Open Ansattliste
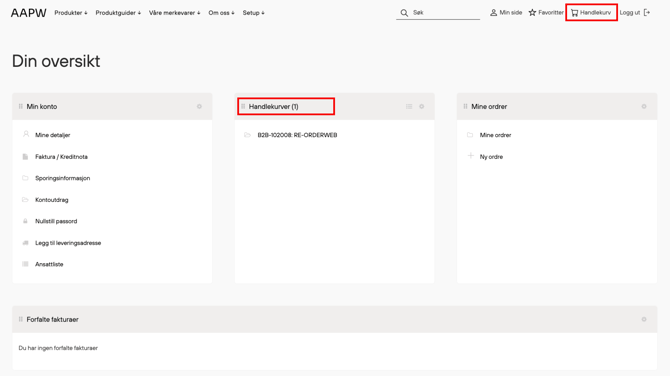The width and height of the screenshot is (670, 376). (49, 264)
